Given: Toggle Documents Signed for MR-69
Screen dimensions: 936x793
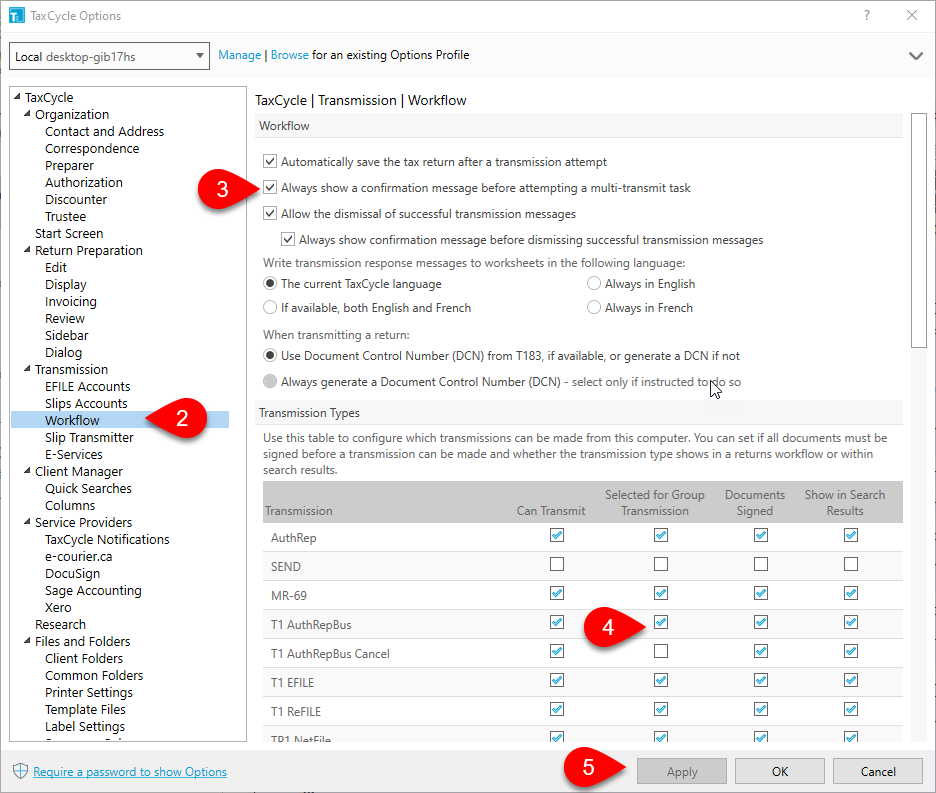Looking at the screenshot, I should point(760,593).
